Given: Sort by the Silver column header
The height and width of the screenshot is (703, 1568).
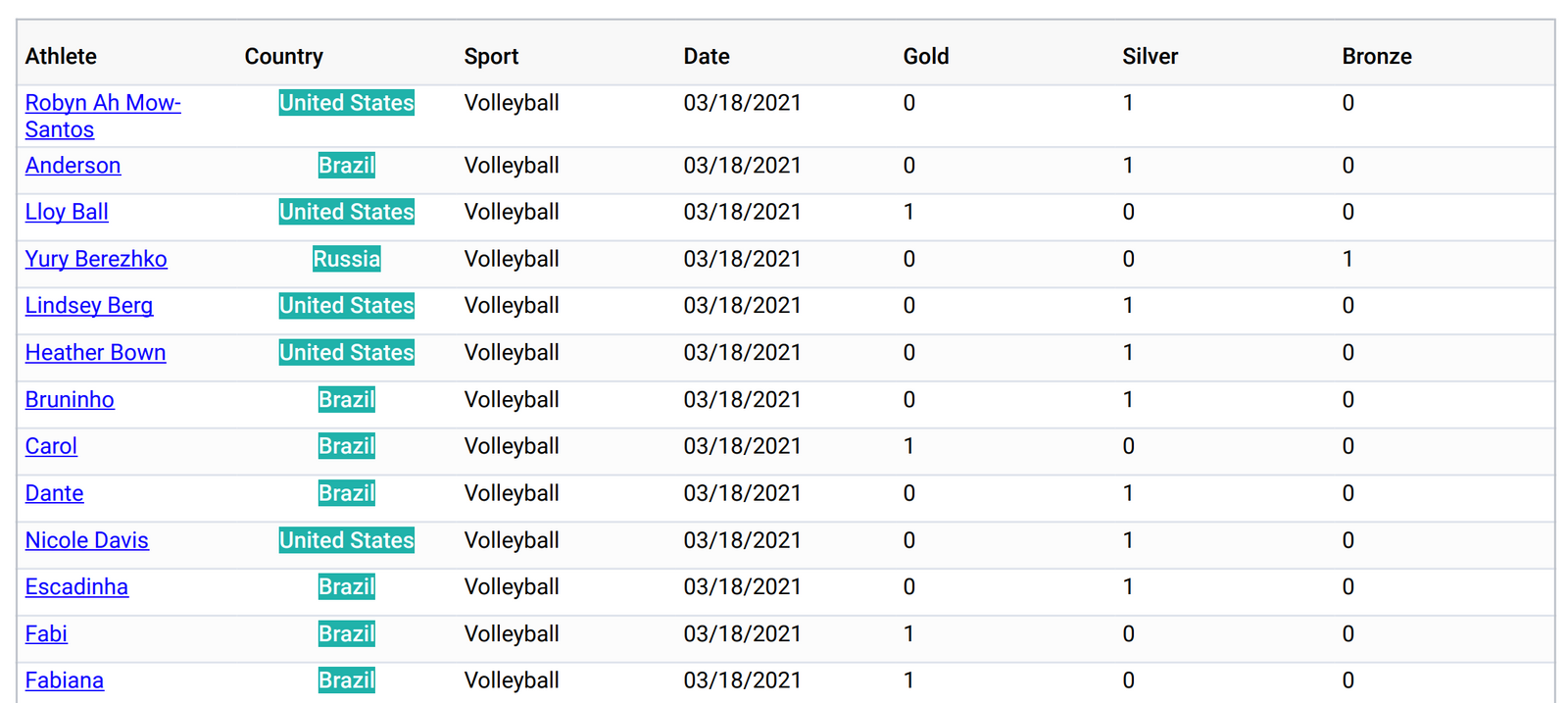Looking at the screenshot, I should 1150,57.
